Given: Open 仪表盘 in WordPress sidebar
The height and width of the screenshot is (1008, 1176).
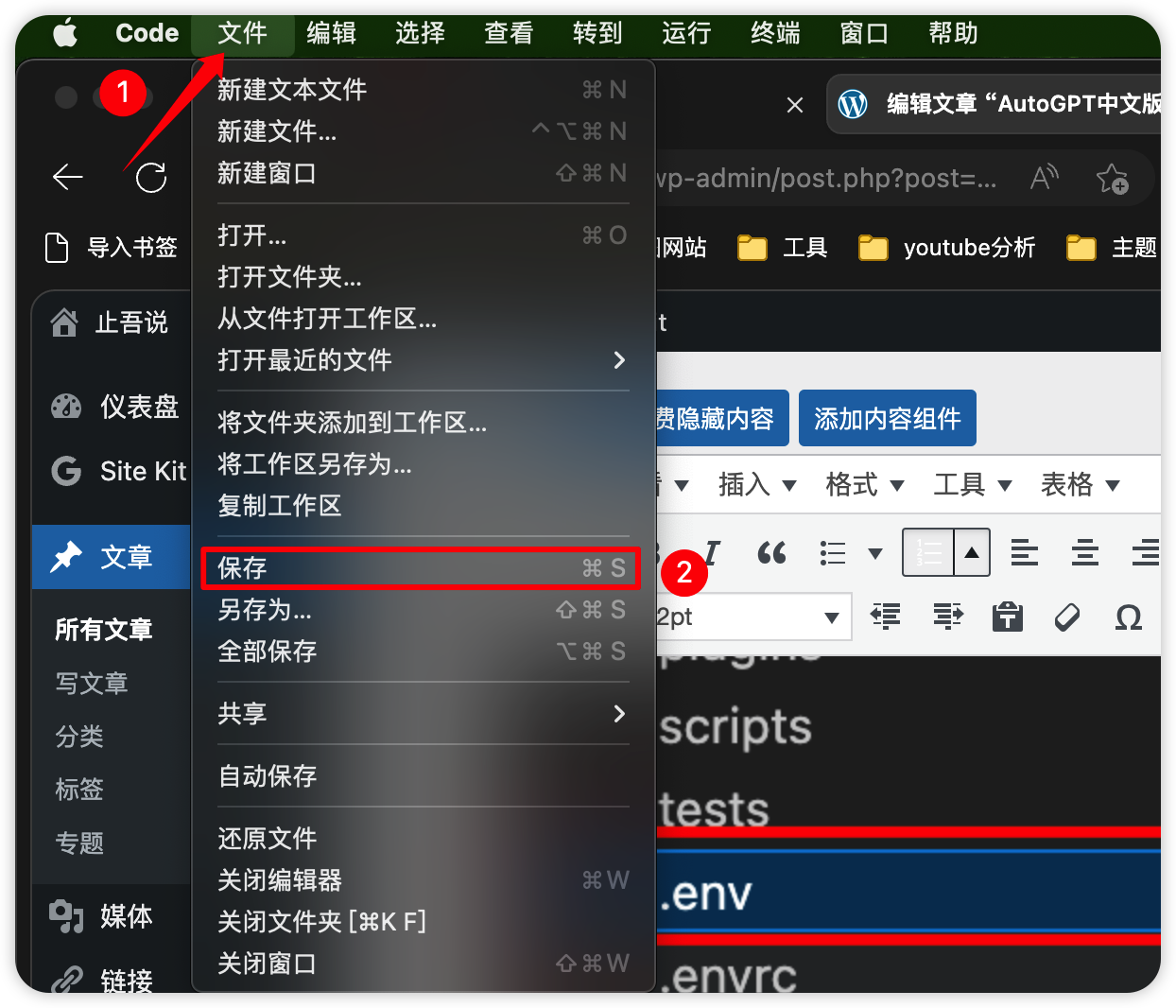Looking at the screenshot, I should (x=113, y=407).
